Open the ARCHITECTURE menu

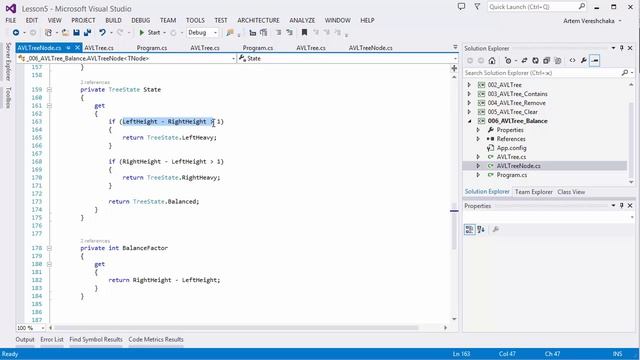pyautogui.click(x=258, y=20)
